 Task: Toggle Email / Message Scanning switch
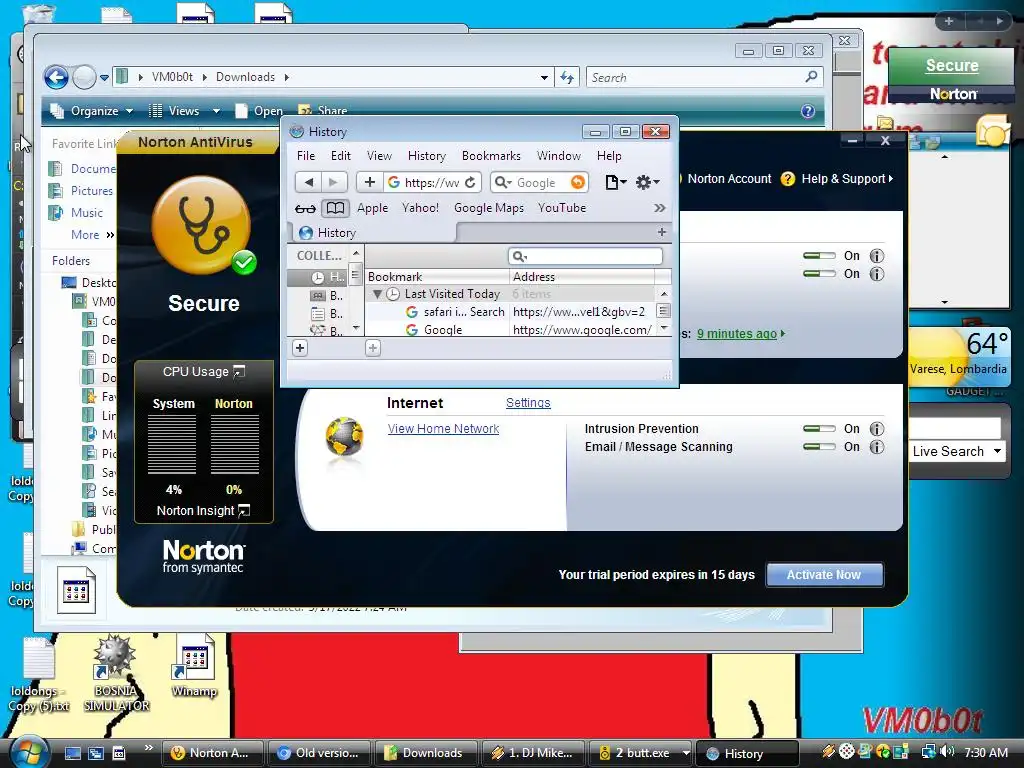click(819, 447)
